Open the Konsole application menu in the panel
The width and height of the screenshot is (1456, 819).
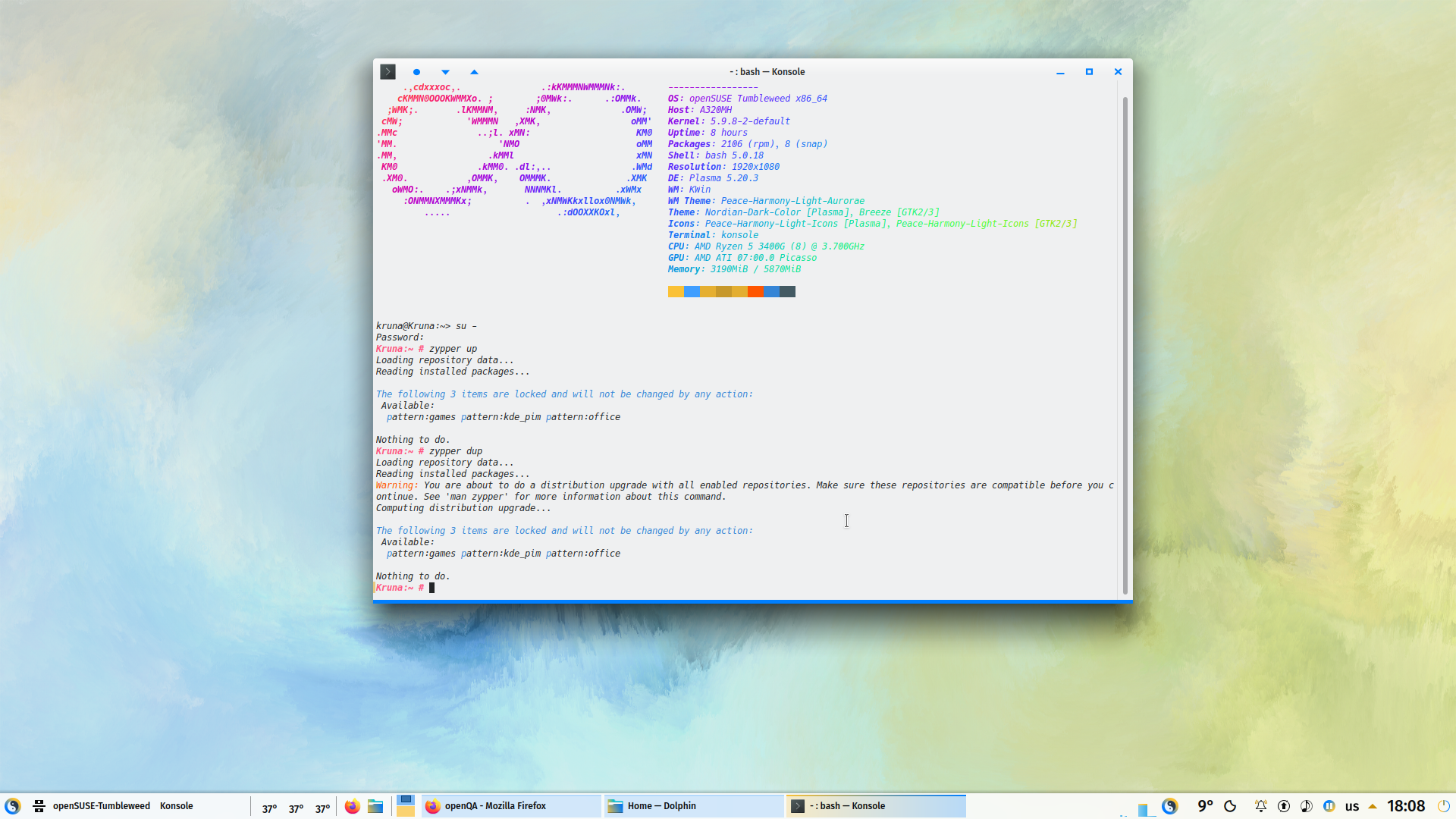[x=176, y=806]
